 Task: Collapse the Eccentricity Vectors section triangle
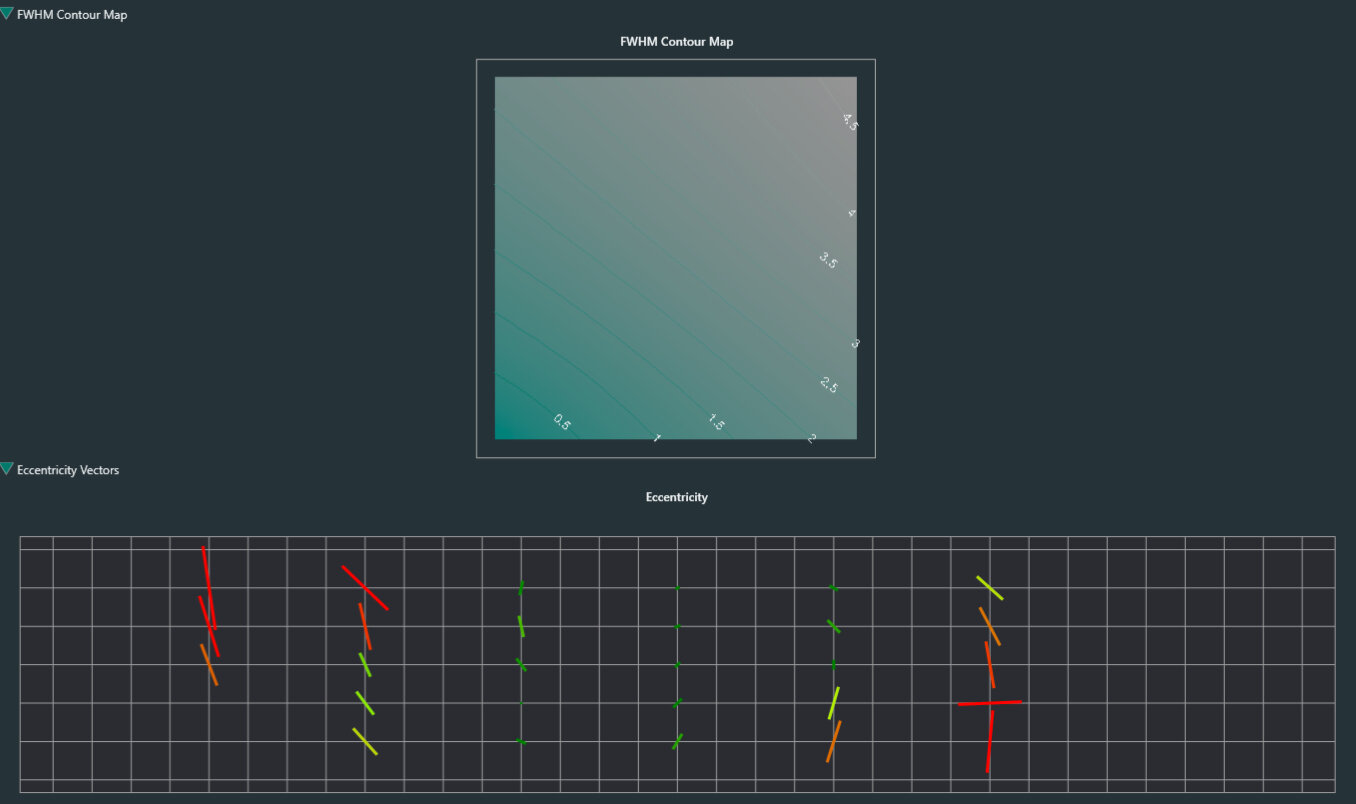[x=7, y=469]
